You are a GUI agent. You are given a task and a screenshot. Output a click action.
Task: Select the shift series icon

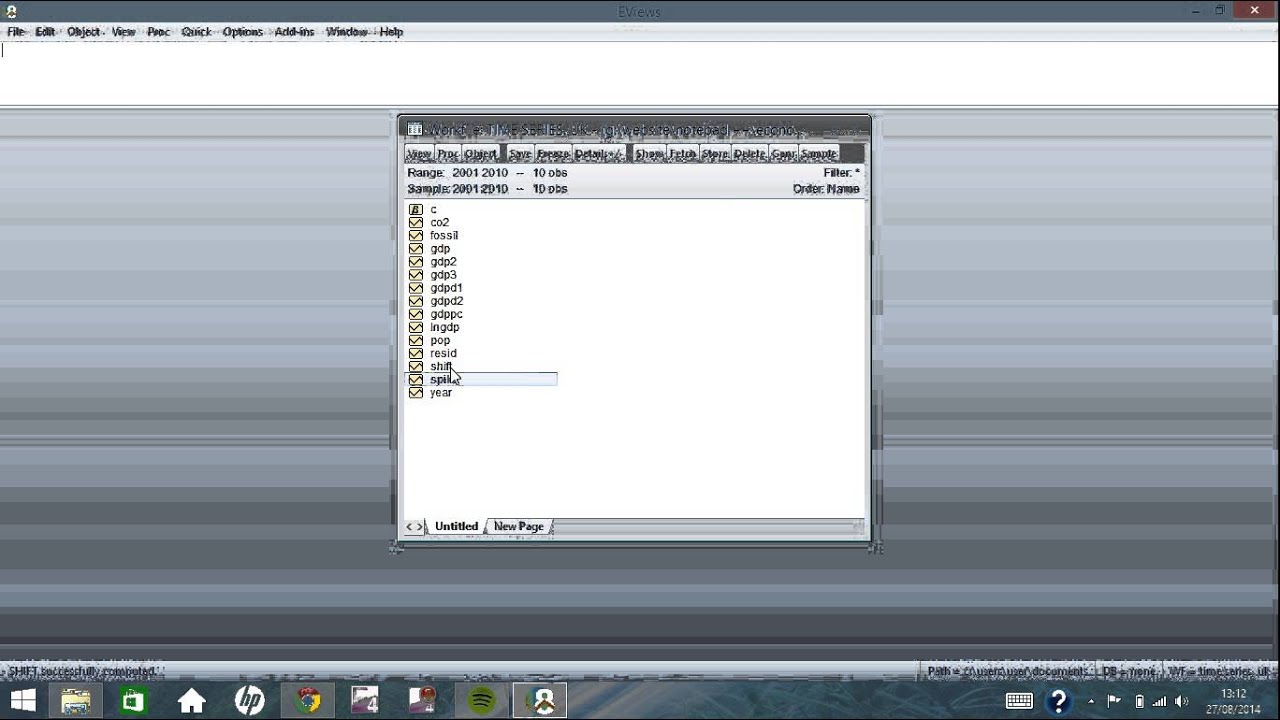coord(416,366)
